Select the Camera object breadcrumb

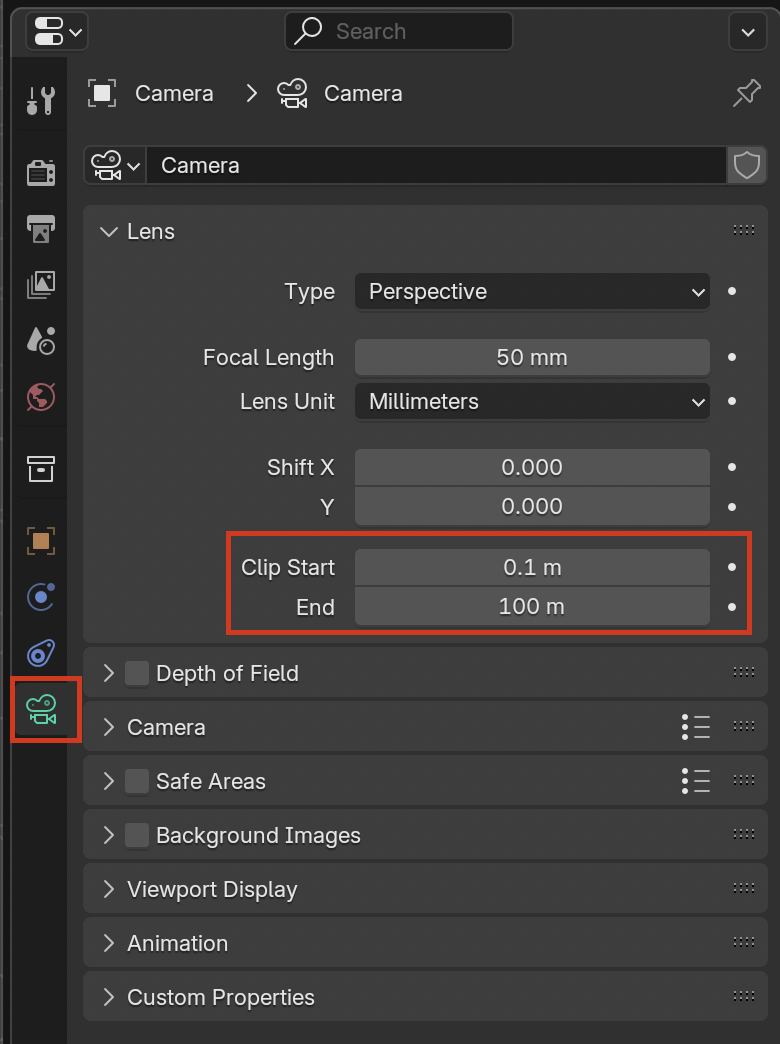click(174, 93)
